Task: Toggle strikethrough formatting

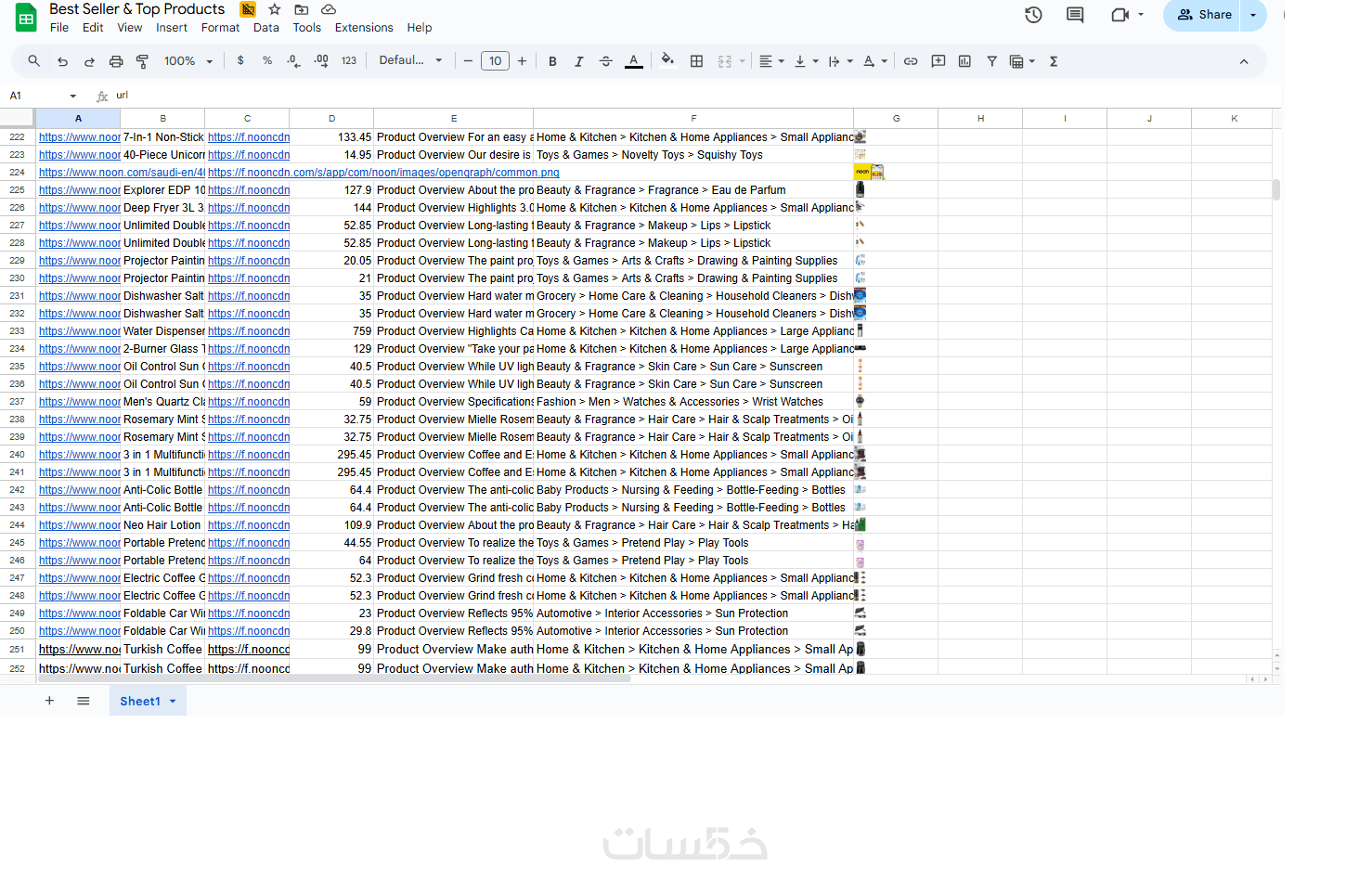Action: tap(605, 61)
